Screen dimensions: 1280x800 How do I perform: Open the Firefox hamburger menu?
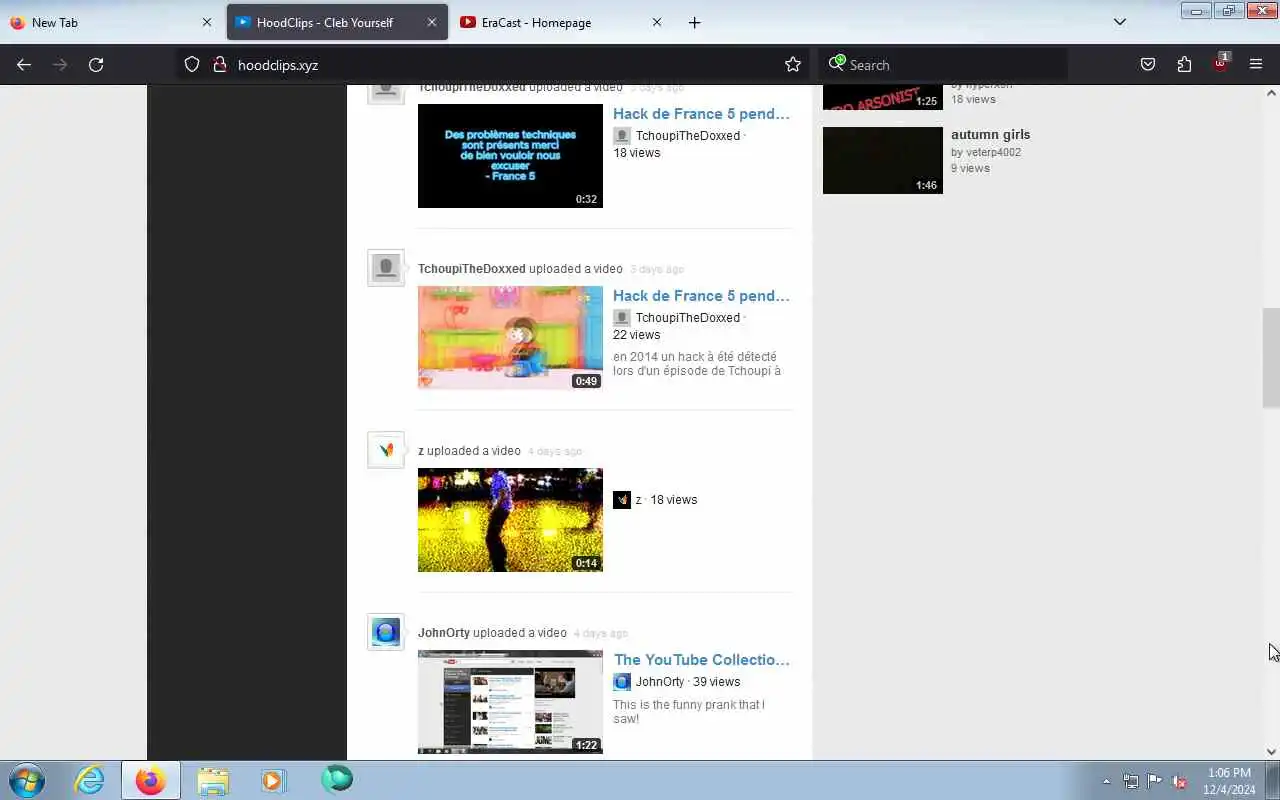(1256, 65)
